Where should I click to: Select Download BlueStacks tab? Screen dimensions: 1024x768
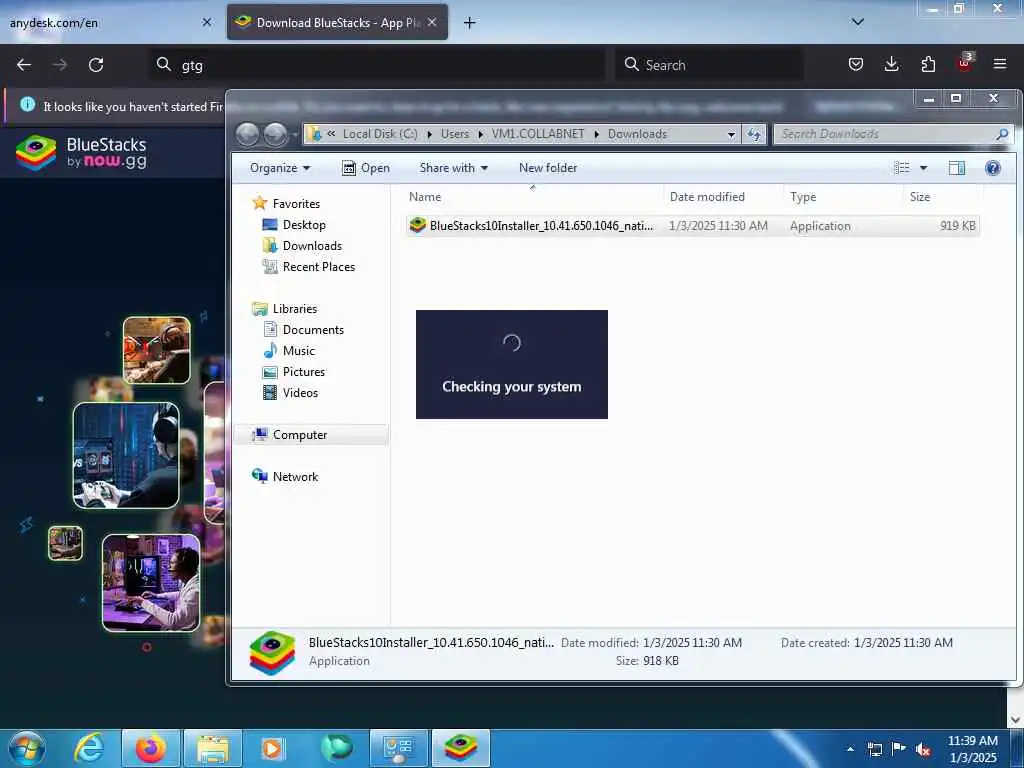click(337, 22)
